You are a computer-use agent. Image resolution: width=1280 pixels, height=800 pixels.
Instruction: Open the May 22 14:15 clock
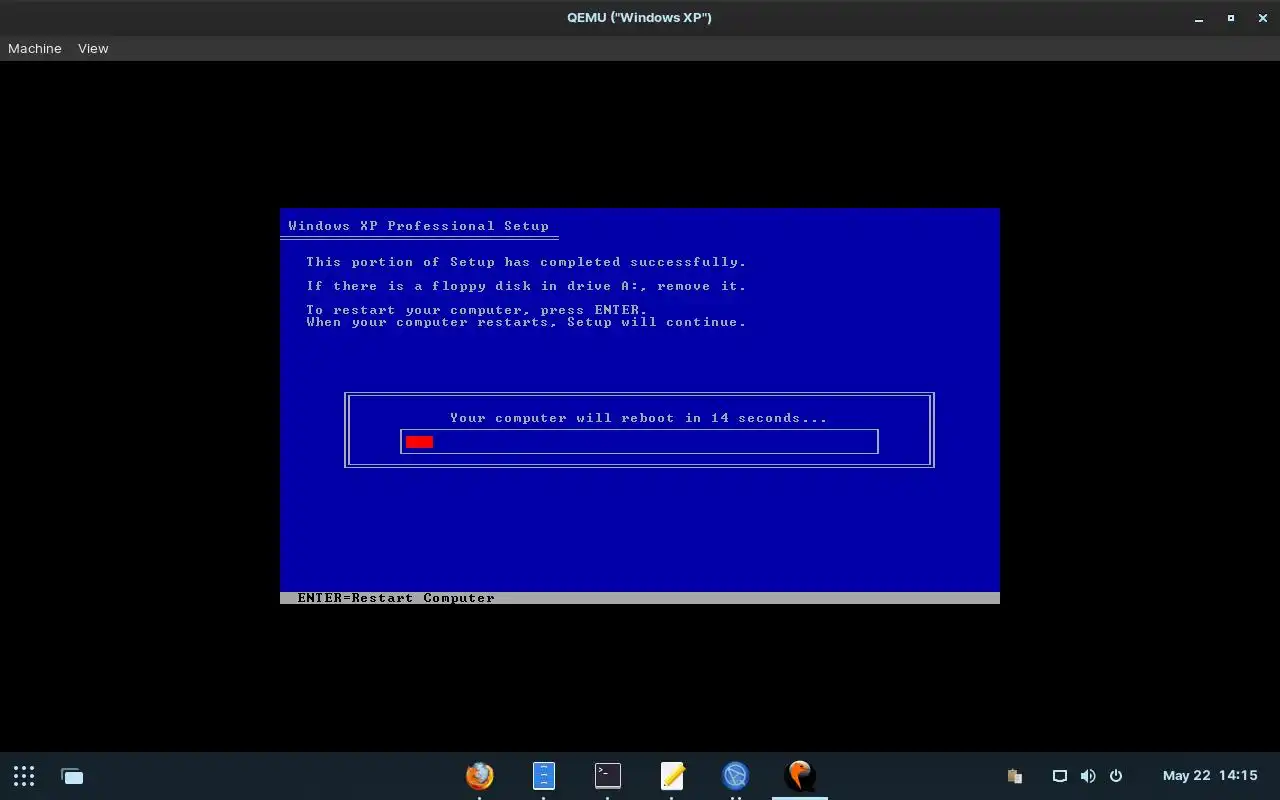point(1210,776)
